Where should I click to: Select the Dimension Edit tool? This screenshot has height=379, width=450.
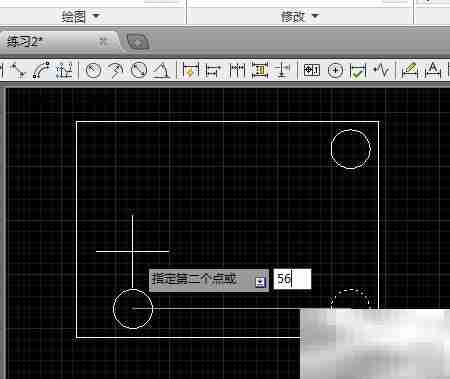(x=410, y=70)
